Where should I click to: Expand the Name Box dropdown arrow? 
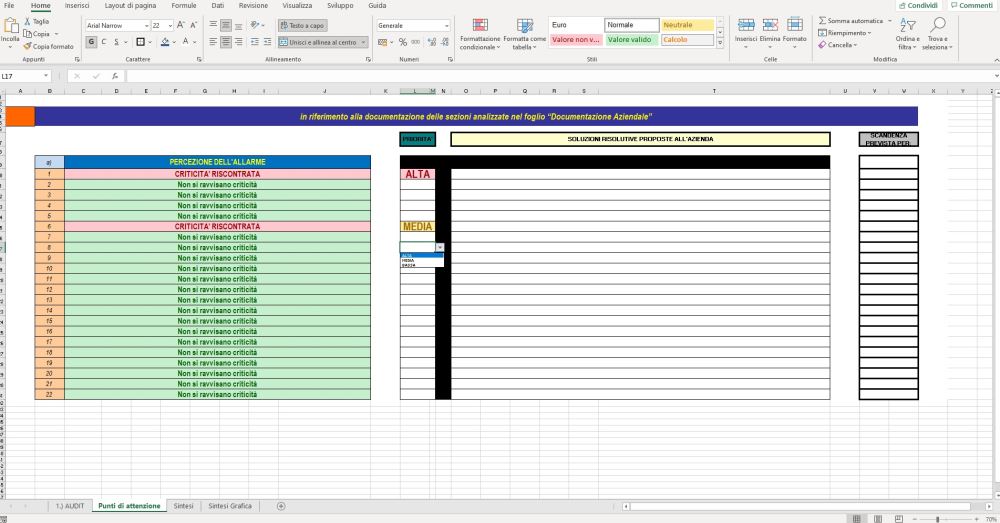pyautogui.click(x=46, y=76)
